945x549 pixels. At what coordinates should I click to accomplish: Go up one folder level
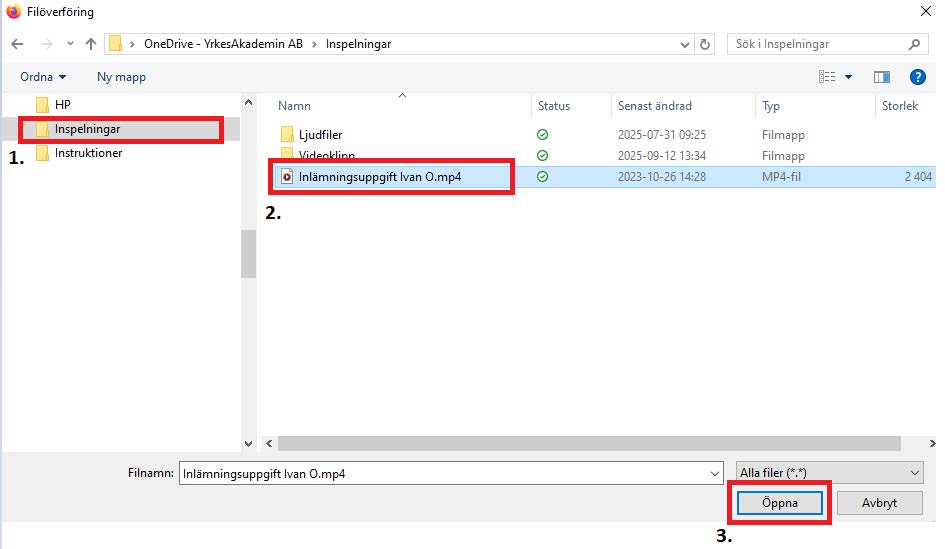(90, 44)
